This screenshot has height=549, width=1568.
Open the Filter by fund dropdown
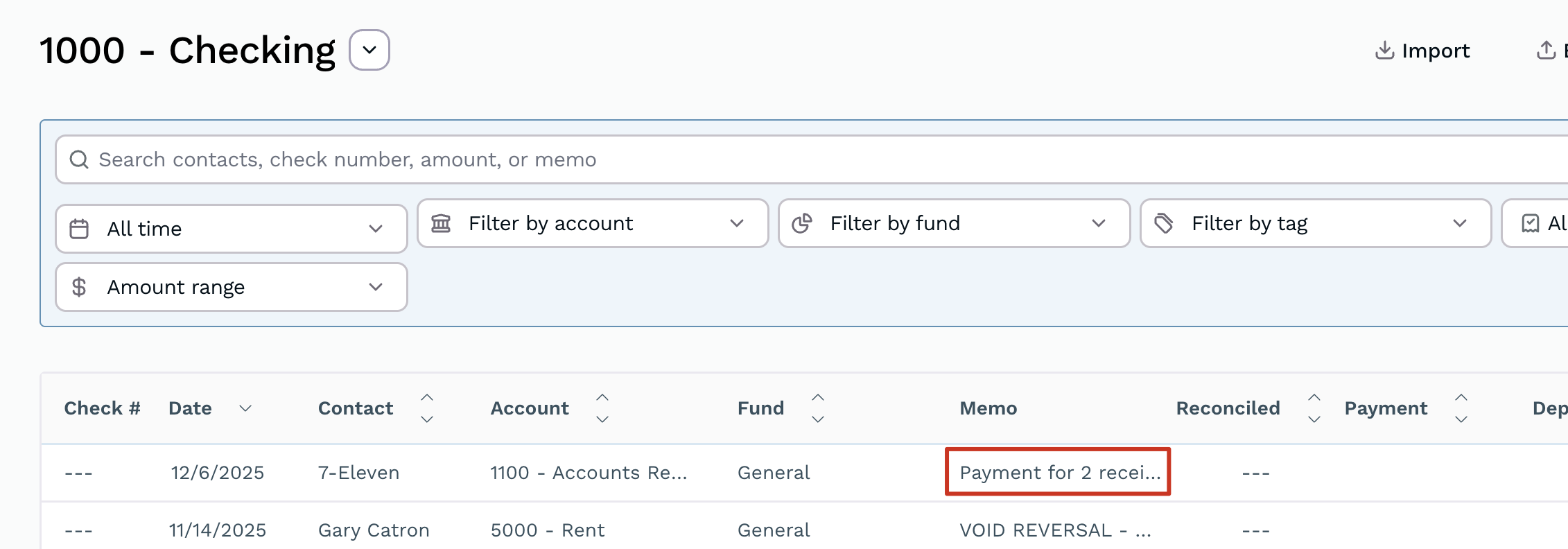[x=1098, y=223]
